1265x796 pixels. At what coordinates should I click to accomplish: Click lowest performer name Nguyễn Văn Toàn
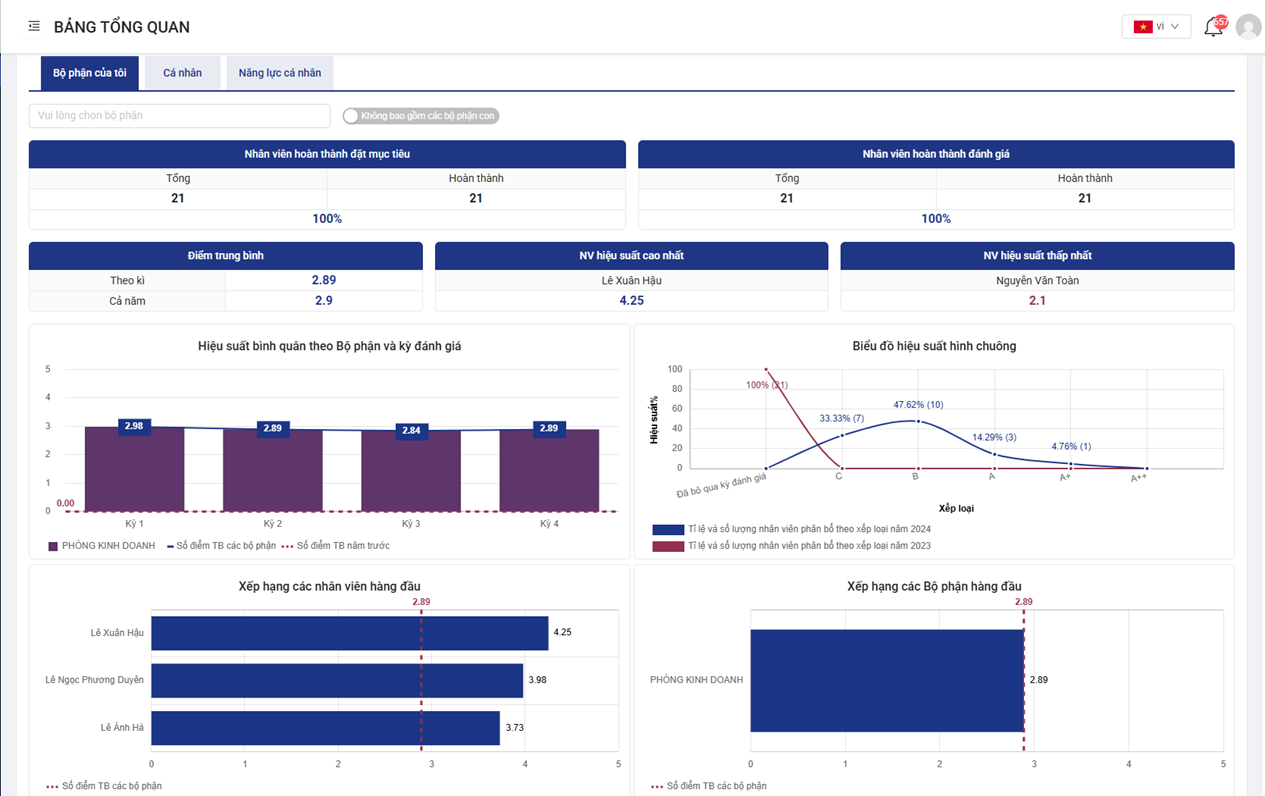(1036, 281)
